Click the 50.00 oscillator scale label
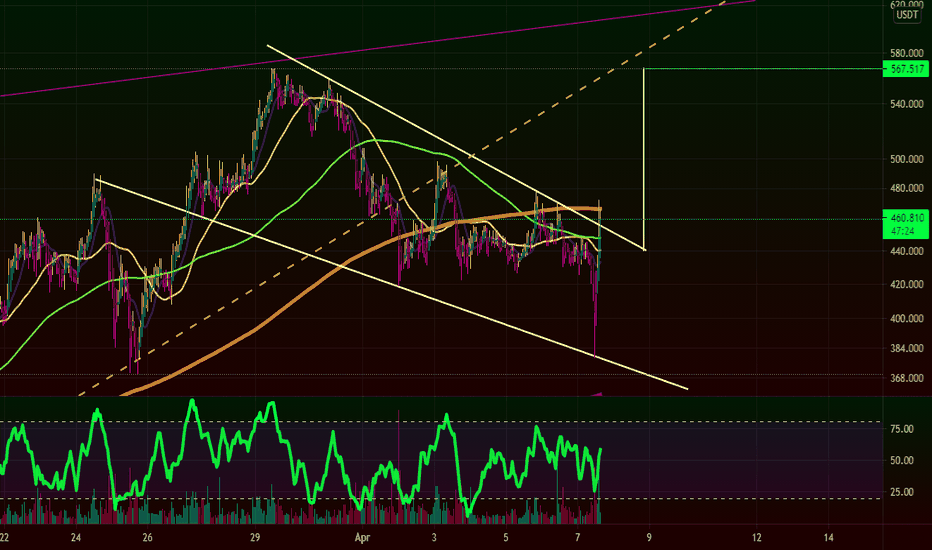932x550 pixels. click(x=902, y=461)
